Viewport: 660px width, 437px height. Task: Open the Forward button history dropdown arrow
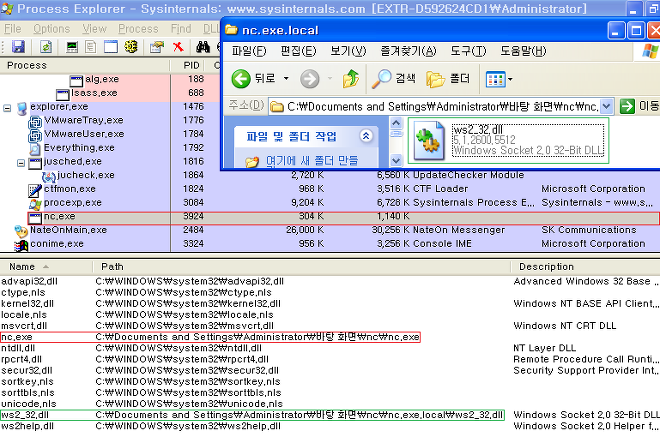pyautogui.click(x=330, y=78)
